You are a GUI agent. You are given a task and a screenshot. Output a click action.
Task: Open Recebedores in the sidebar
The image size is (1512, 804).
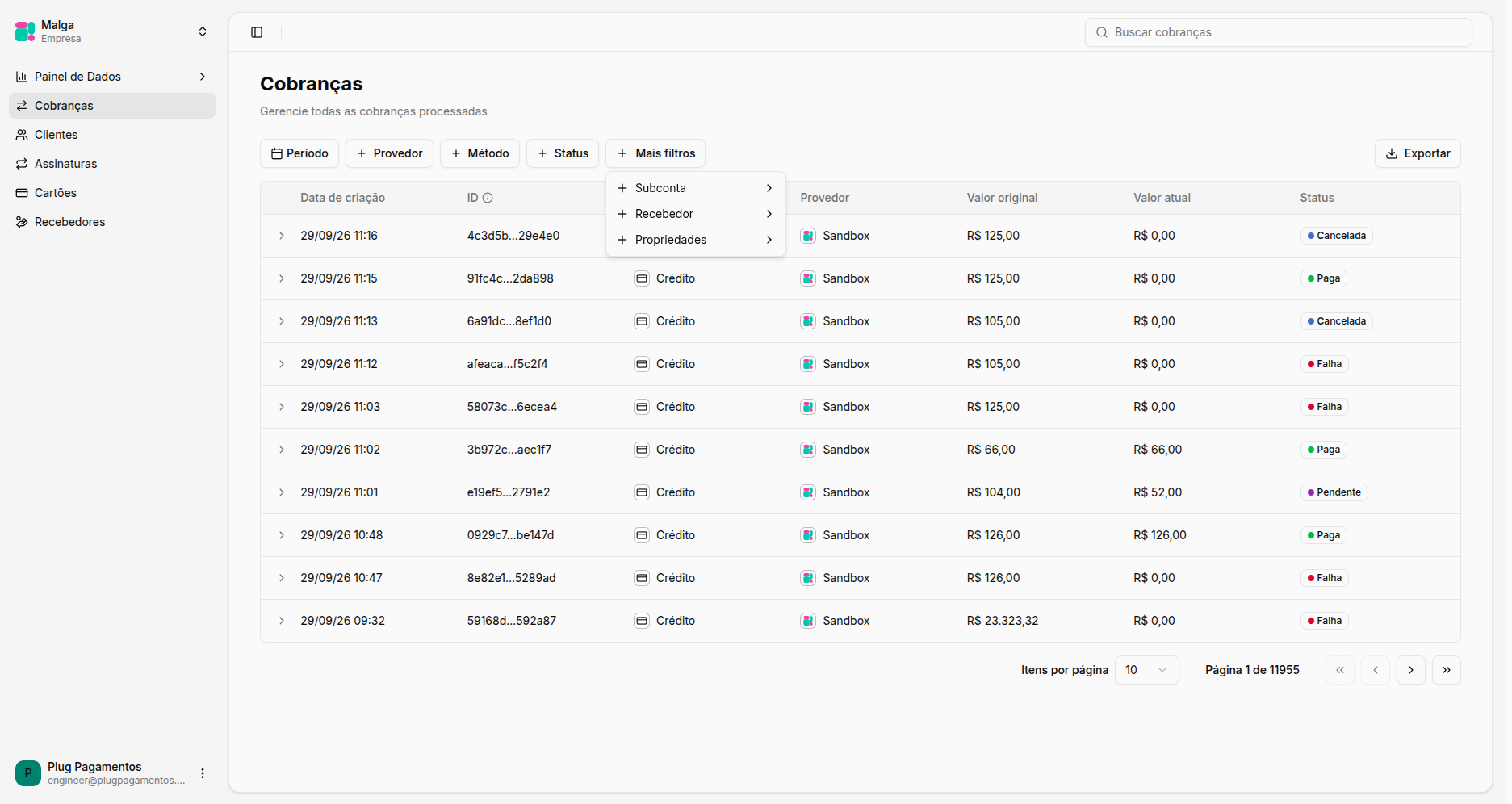coord(112,222)
